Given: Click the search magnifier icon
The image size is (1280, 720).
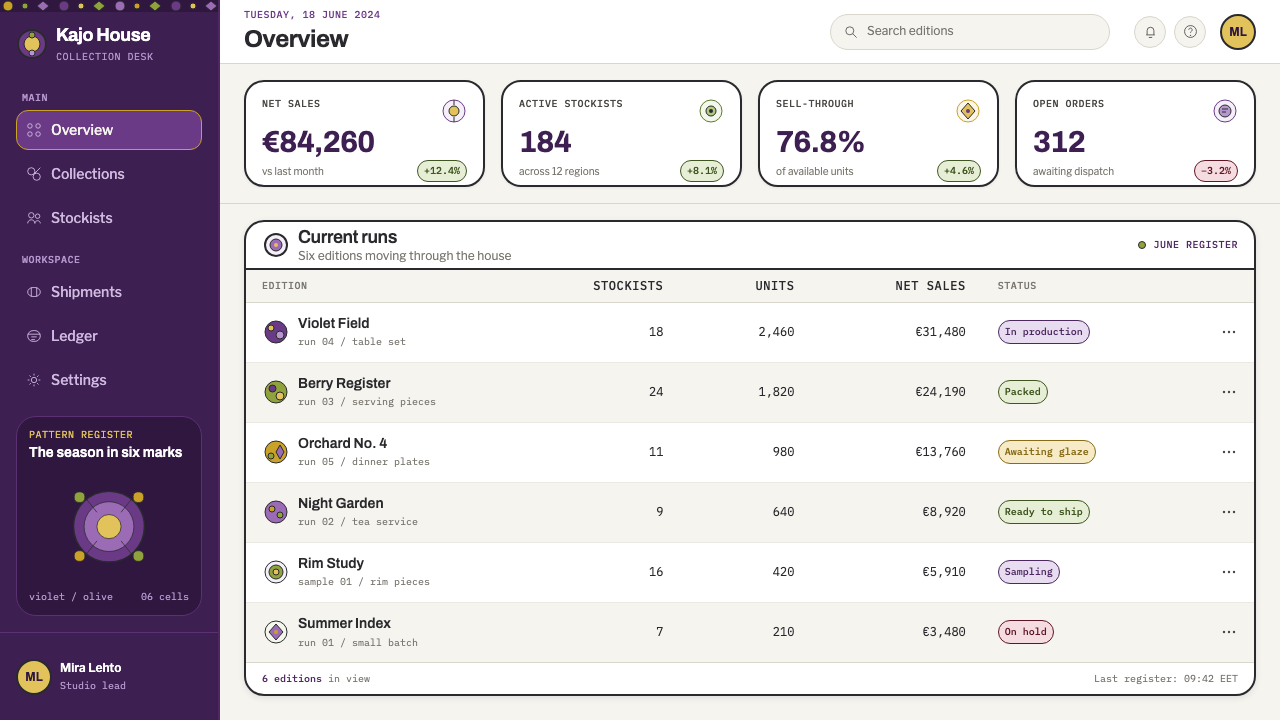Looking at the screenshot, I should pyautogui.click(x=851, y=32).
